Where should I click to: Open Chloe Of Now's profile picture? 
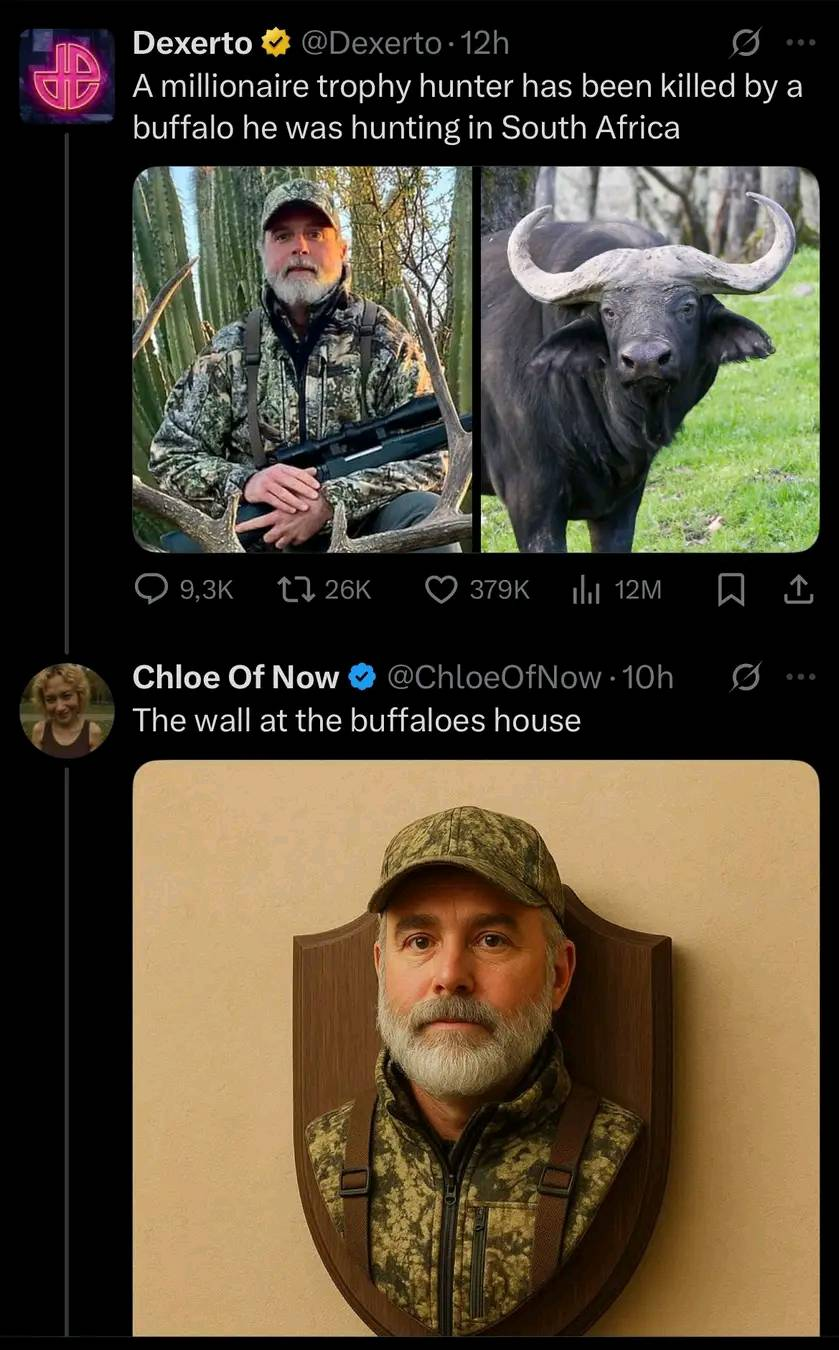coord(67,709)
